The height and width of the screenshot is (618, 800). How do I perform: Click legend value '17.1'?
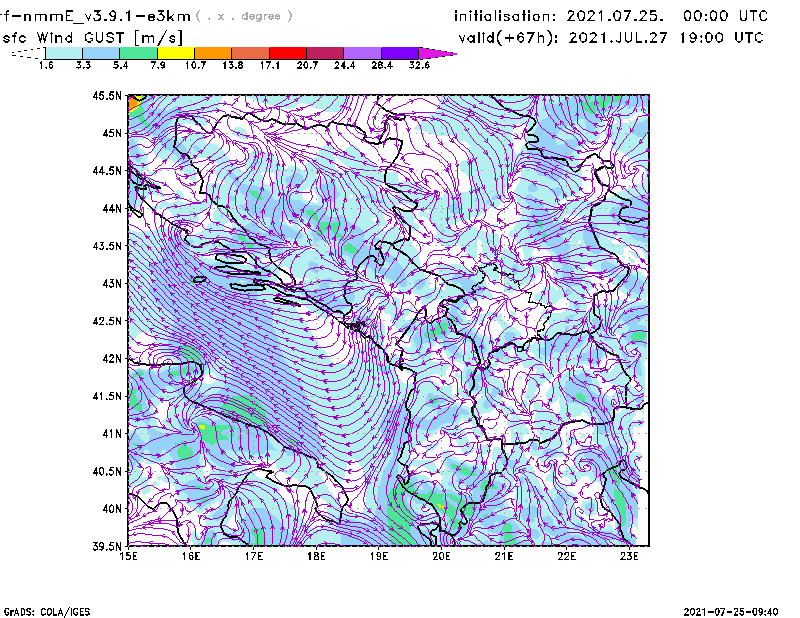[x=270, y=65]
